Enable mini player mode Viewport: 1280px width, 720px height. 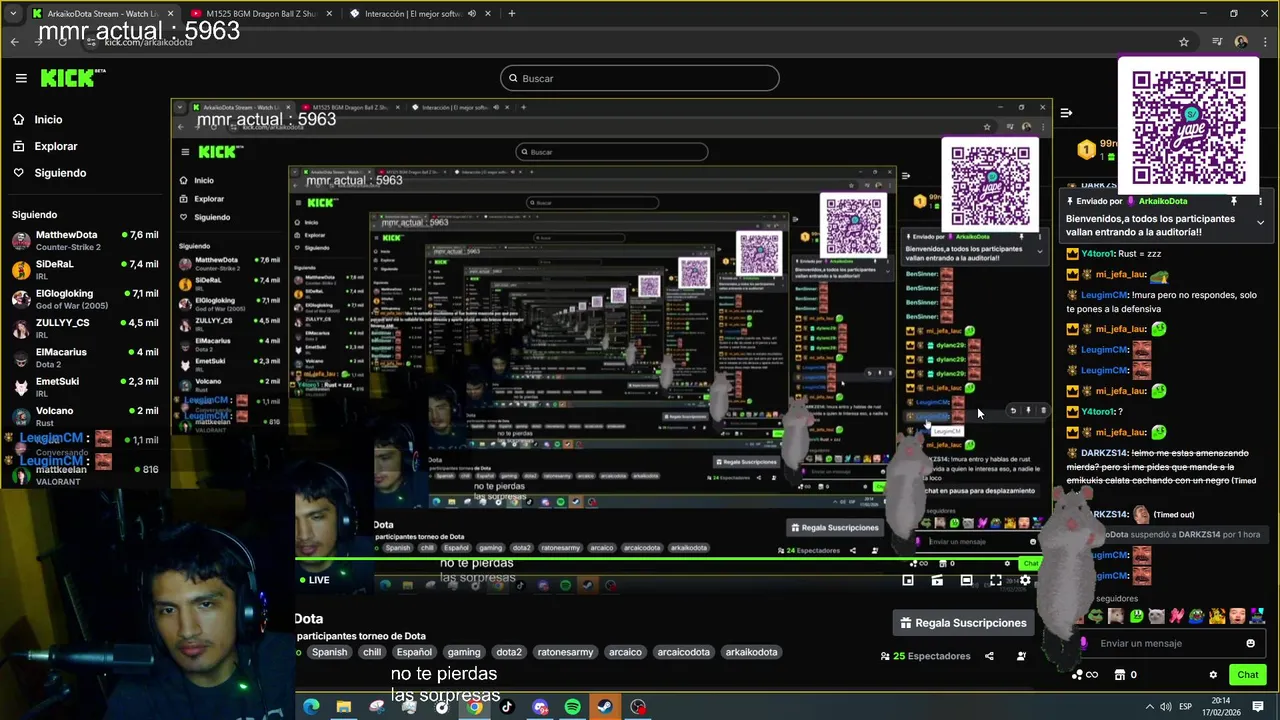click(908, 580)
